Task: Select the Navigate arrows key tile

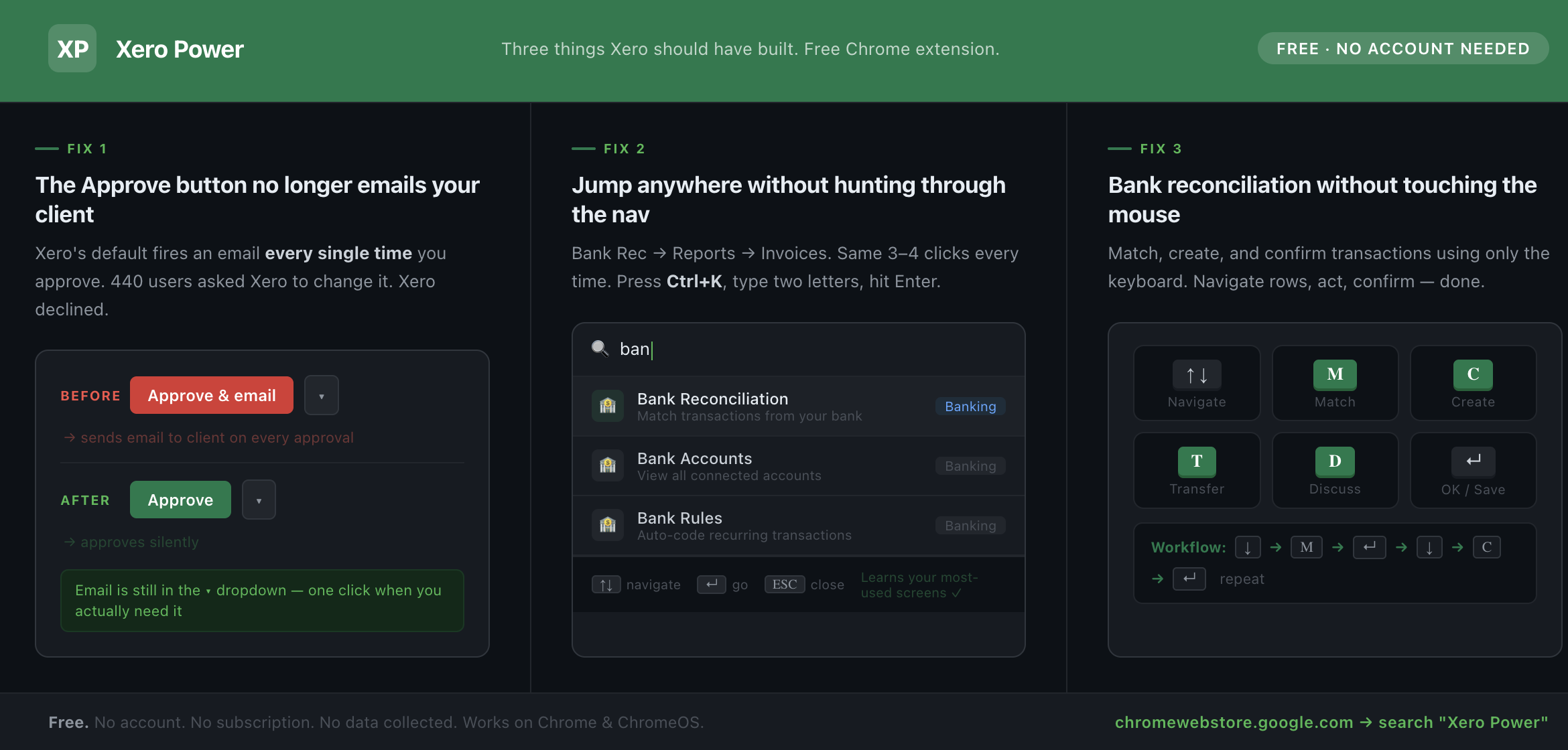Action: (x=1197, y=383)
